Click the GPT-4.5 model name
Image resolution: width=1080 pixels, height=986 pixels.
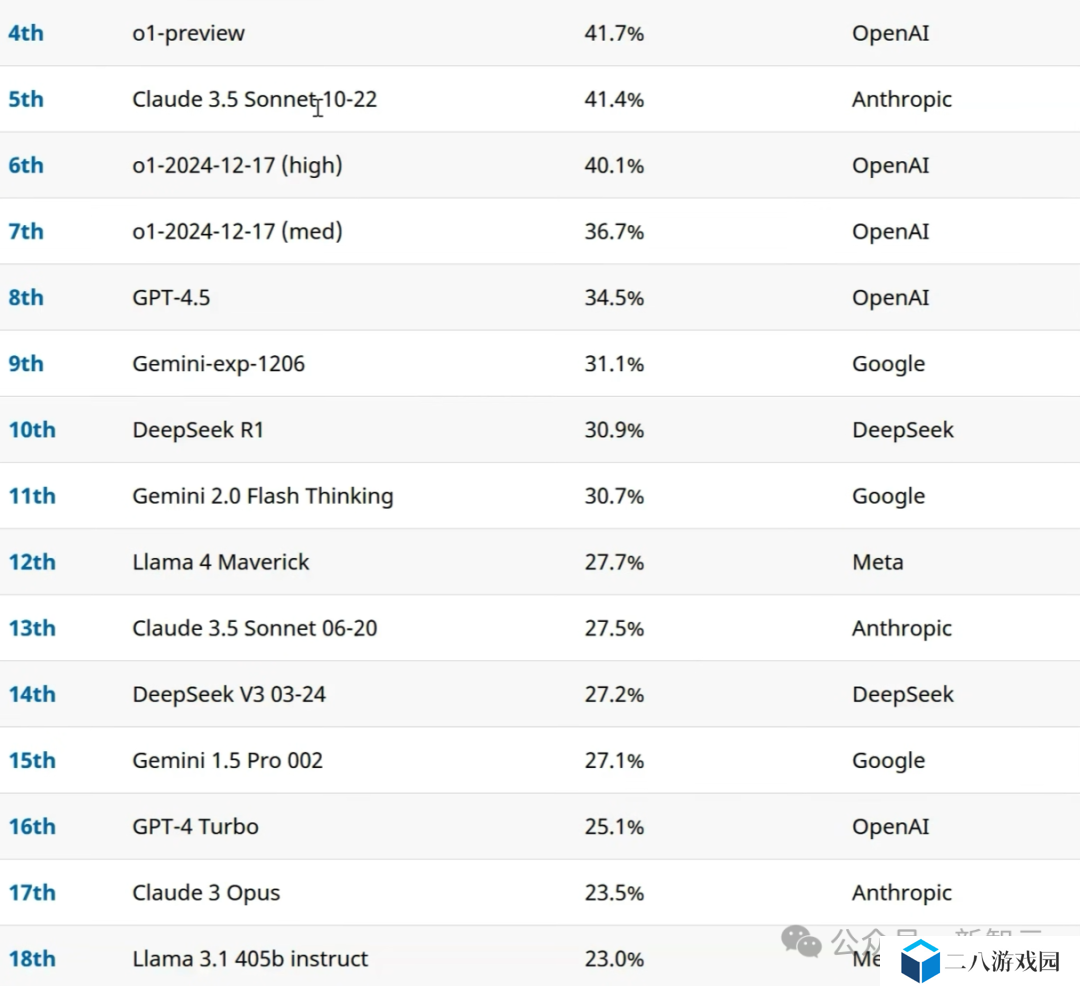[x=171, y=298]
